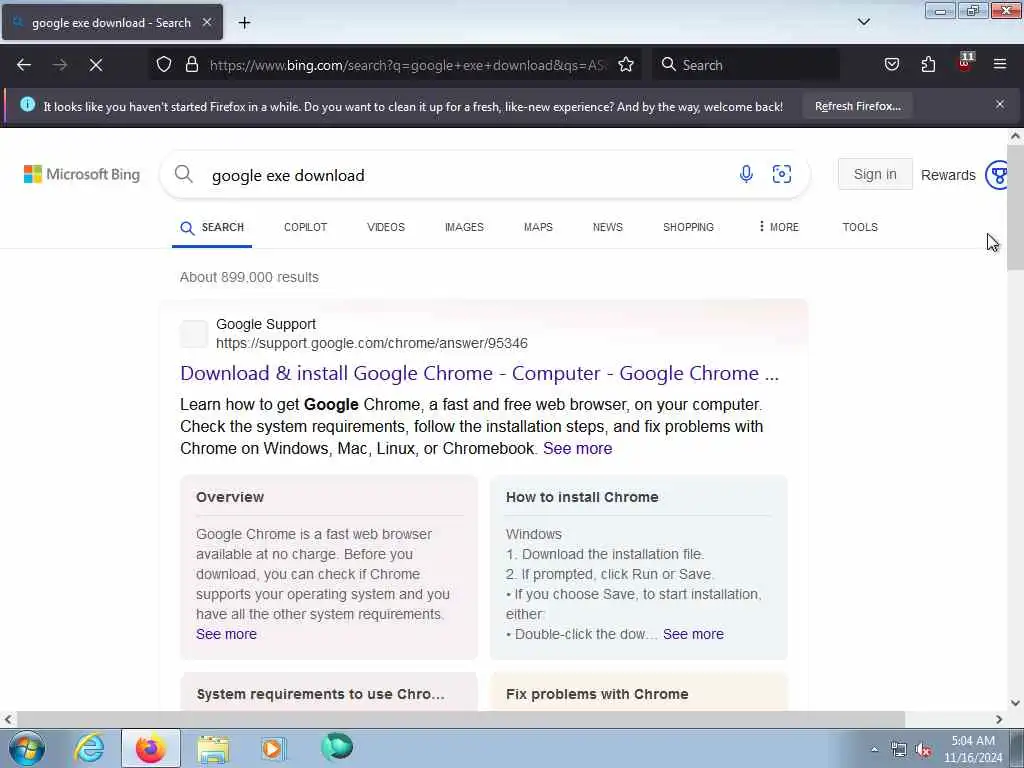This screenshot has height=768, width=1024.
Task: Click See more after result description
Action: pos(577,449)
